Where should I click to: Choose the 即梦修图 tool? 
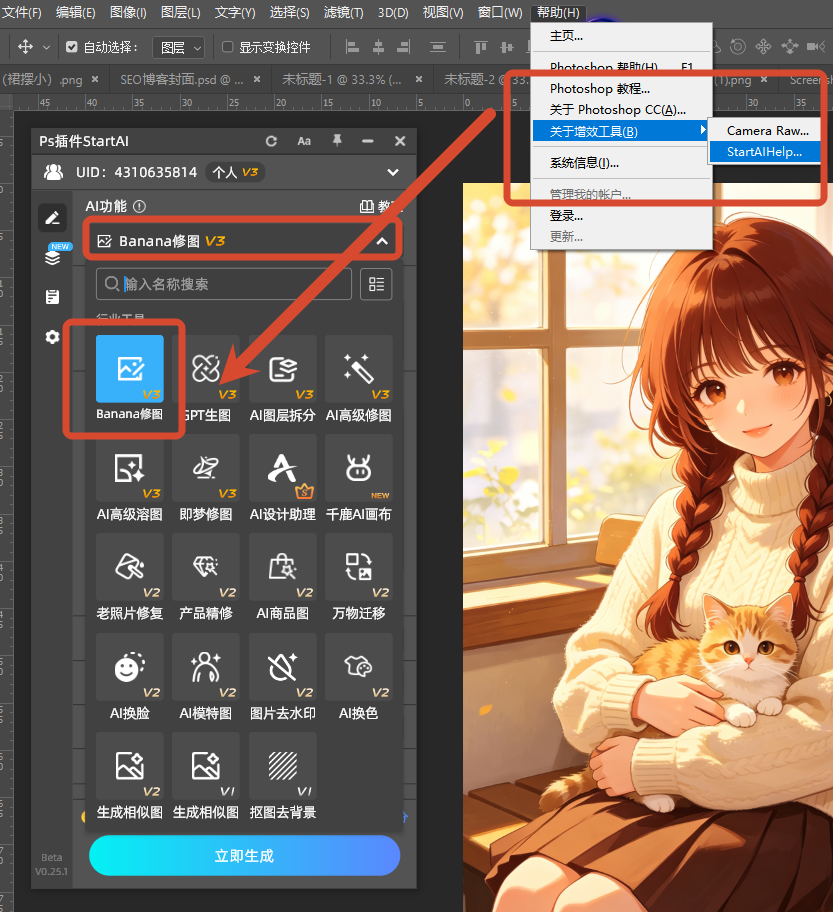coord(206,468)
